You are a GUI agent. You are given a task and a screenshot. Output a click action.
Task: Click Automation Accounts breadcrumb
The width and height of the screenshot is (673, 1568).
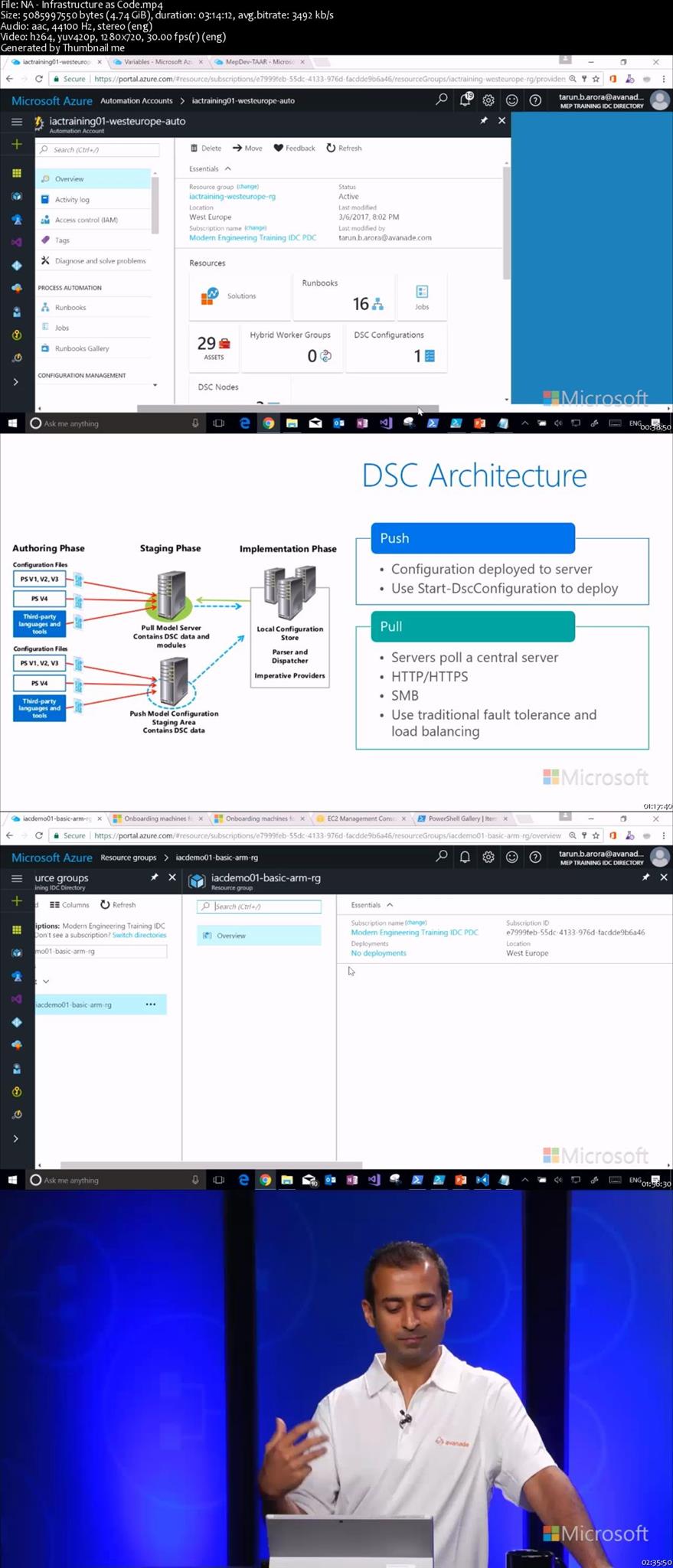pos(136,100)
